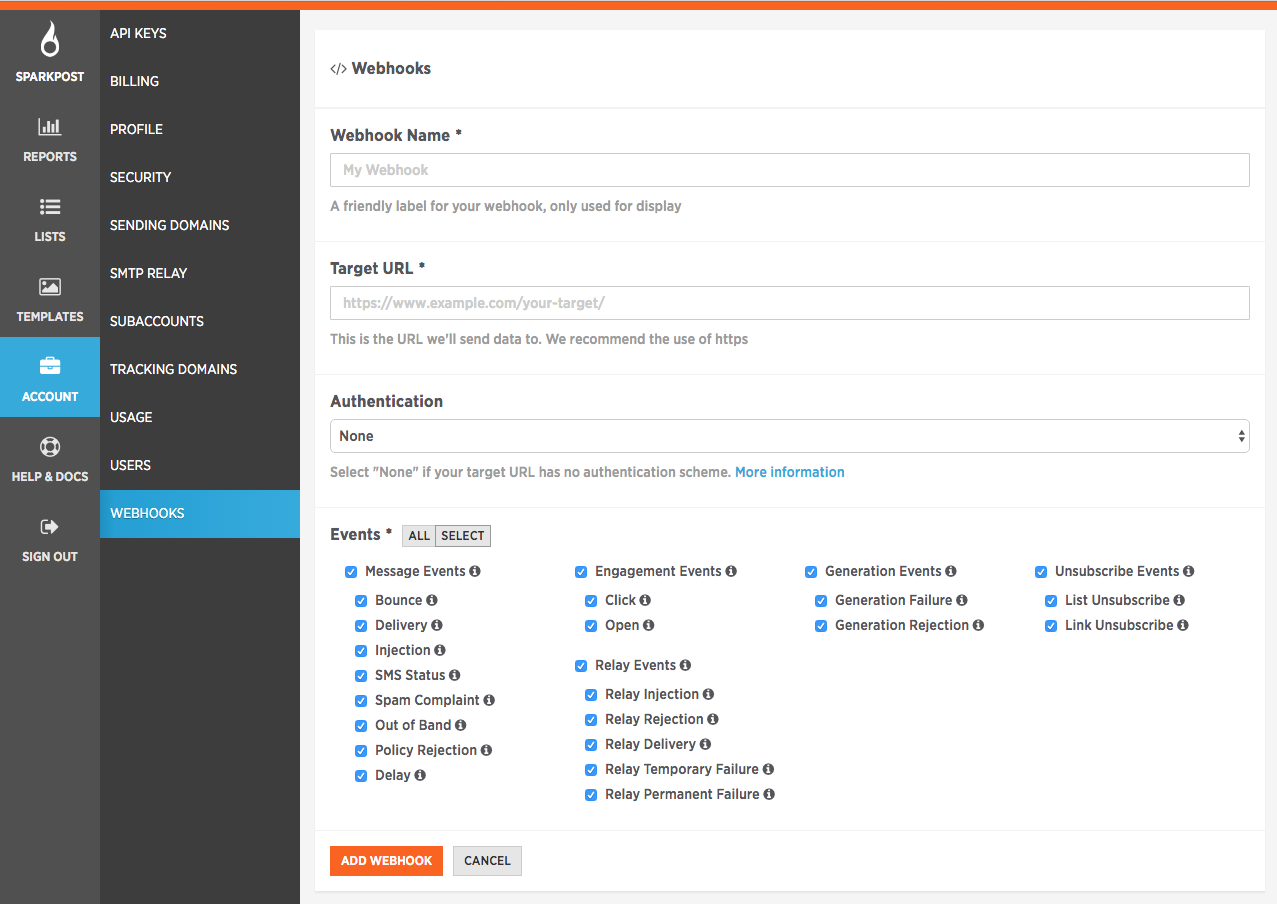Screen dimensions: 1277x904
Task: Open the More information link
Action: pos(789,472)
